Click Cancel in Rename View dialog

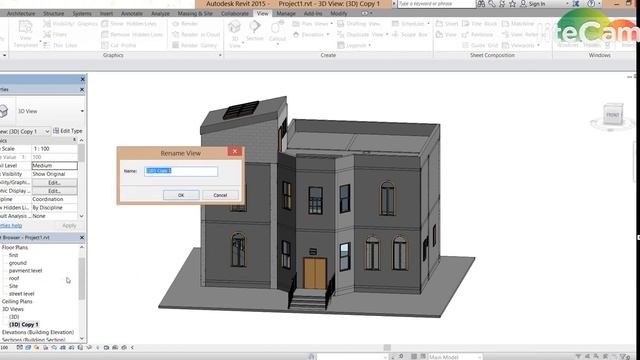coord(220,195)
